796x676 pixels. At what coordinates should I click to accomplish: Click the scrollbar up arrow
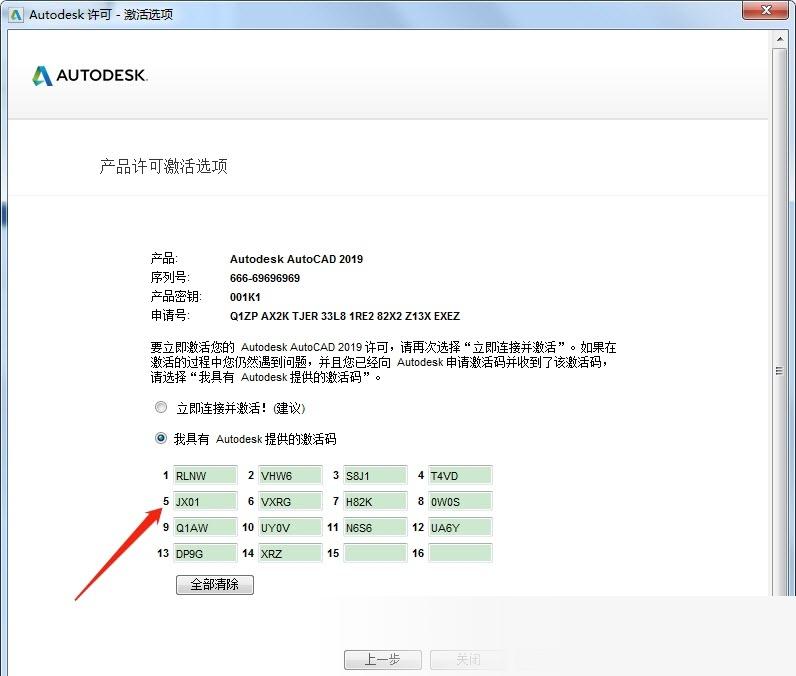(x=780, y=39)
